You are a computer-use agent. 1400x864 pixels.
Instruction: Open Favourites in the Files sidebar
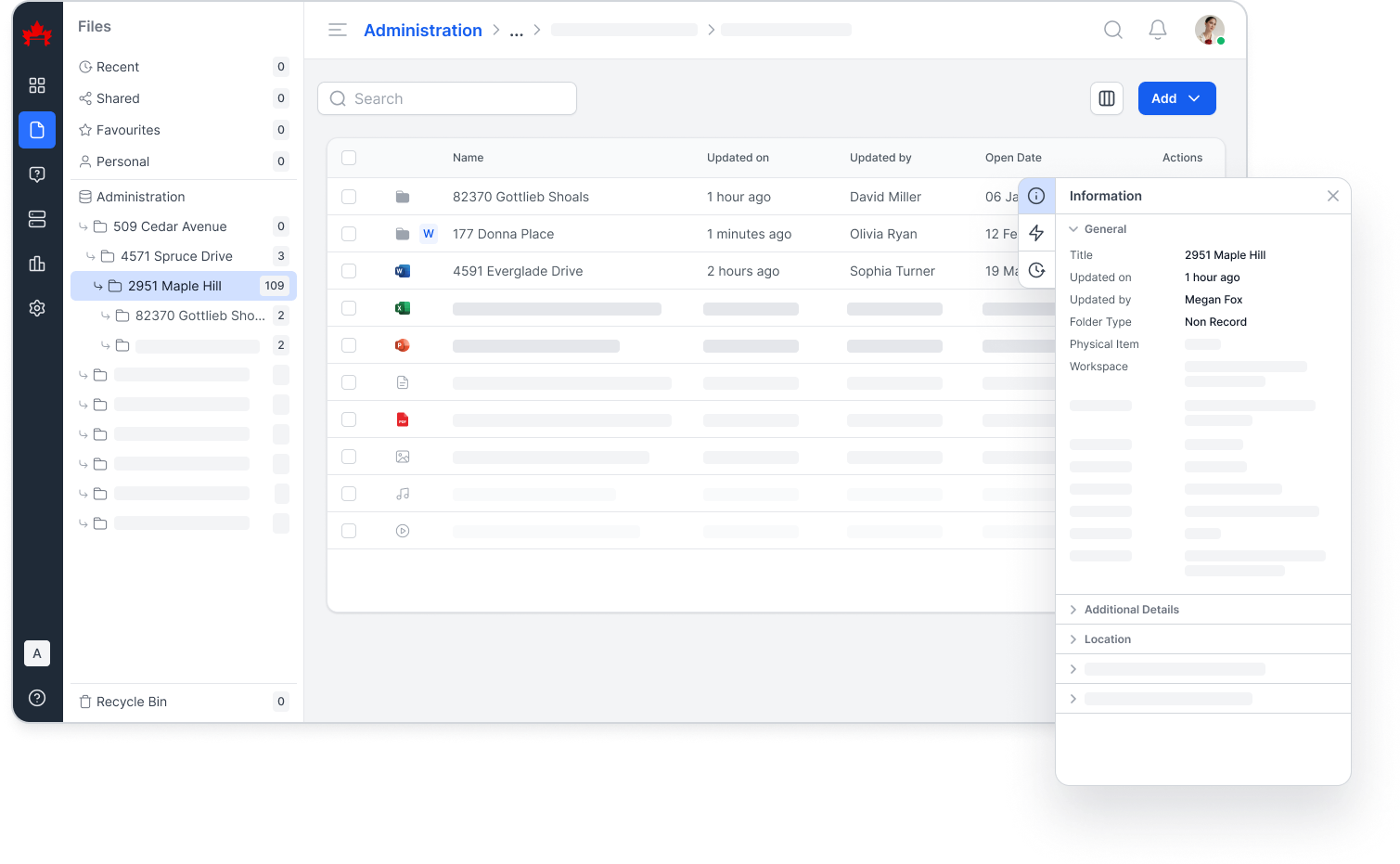[128, 130]
